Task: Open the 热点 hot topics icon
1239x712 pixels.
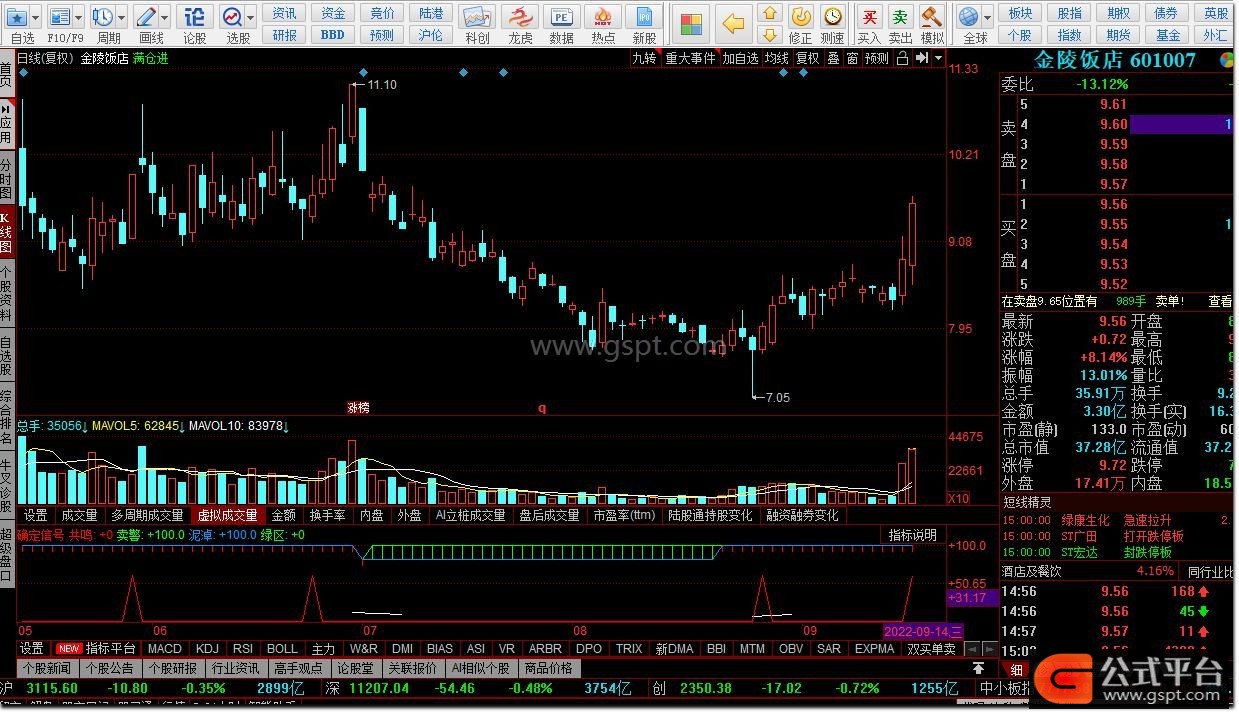Action: [603, 17]
